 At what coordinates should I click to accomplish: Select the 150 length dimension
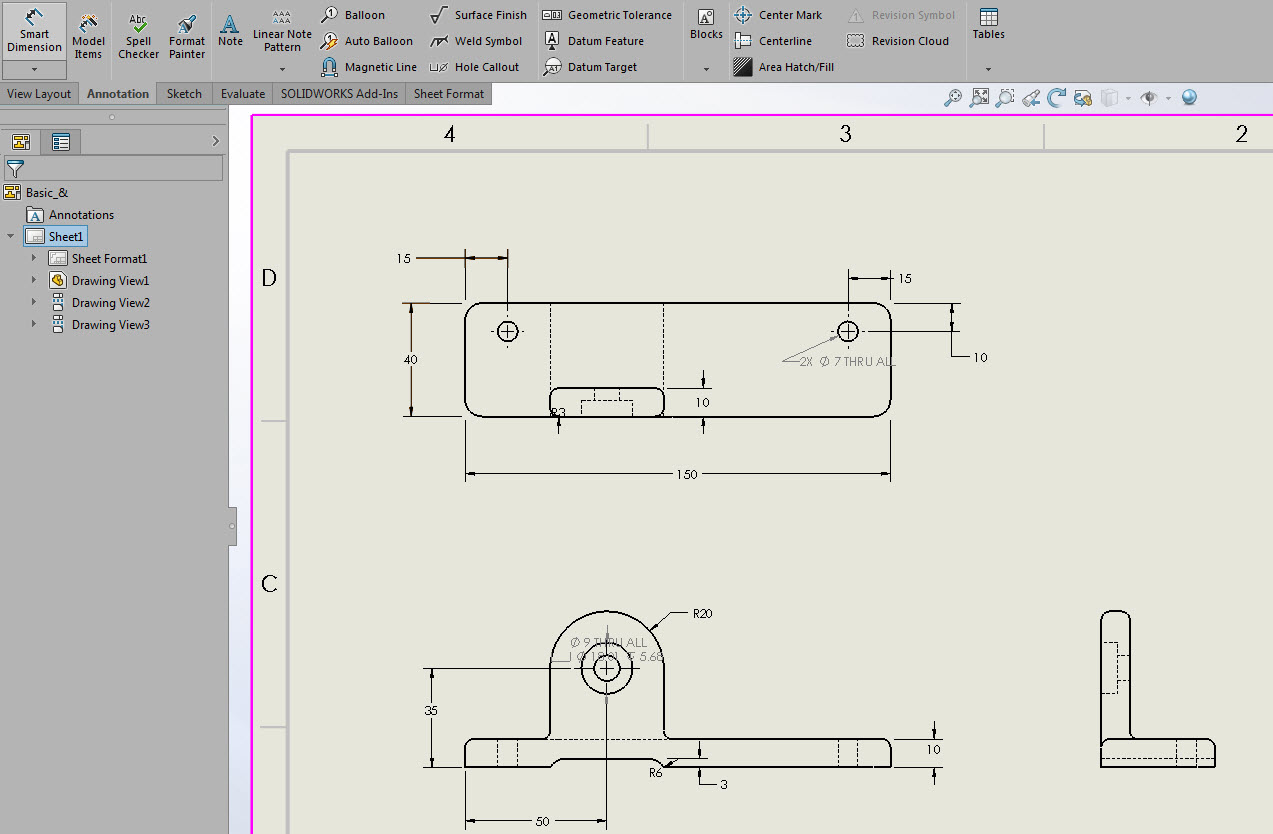click(686, 475)
